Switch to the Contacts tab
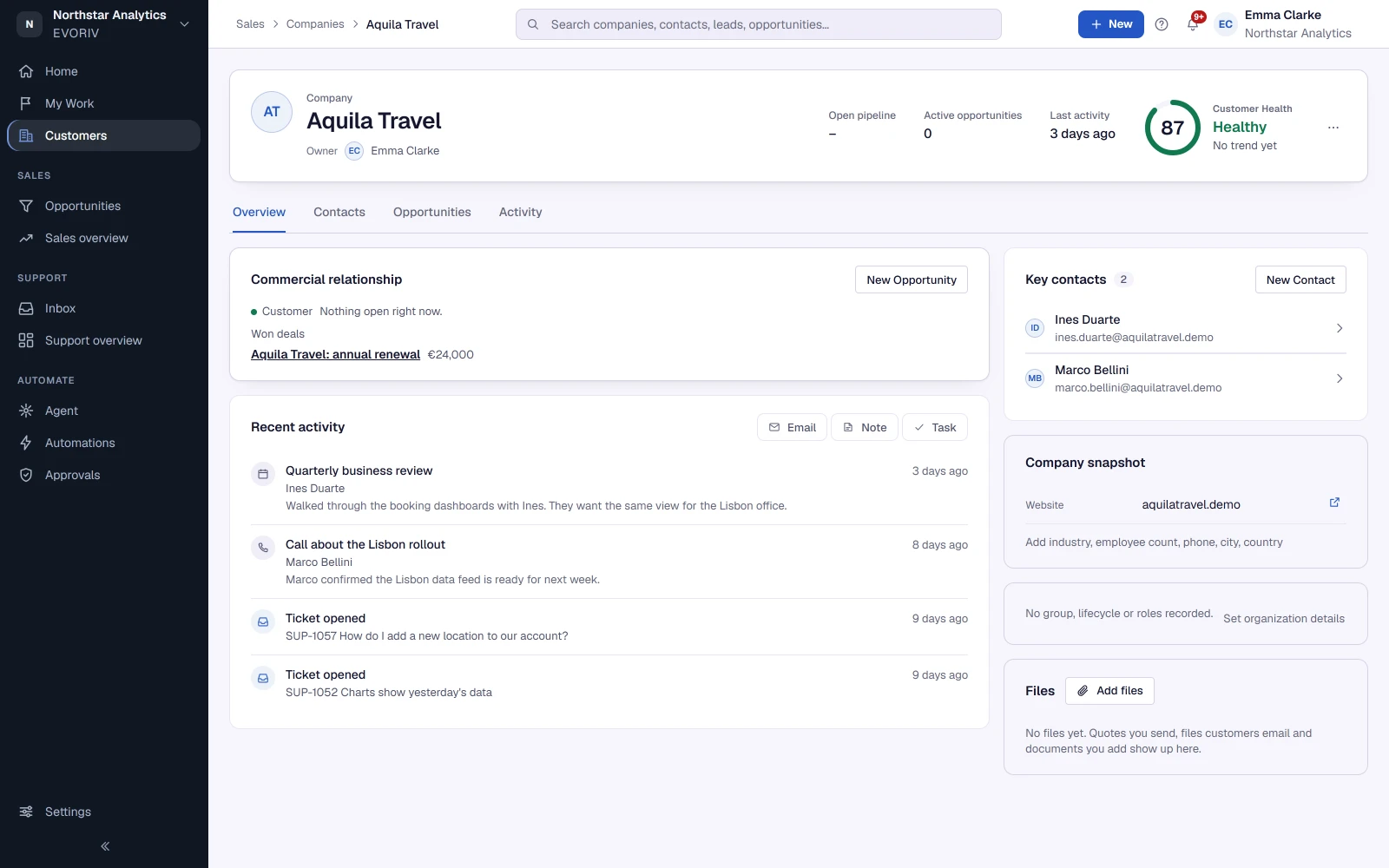The width and height of the screenshot is (1389, 868). [x=339, y=212]
